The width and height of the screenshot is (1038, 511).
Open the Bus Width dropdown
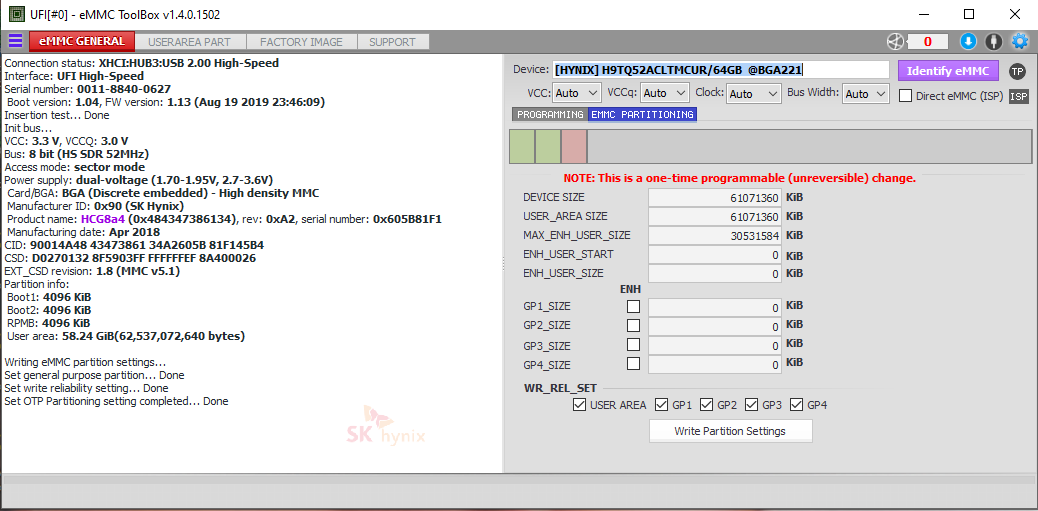pos(866,93)
